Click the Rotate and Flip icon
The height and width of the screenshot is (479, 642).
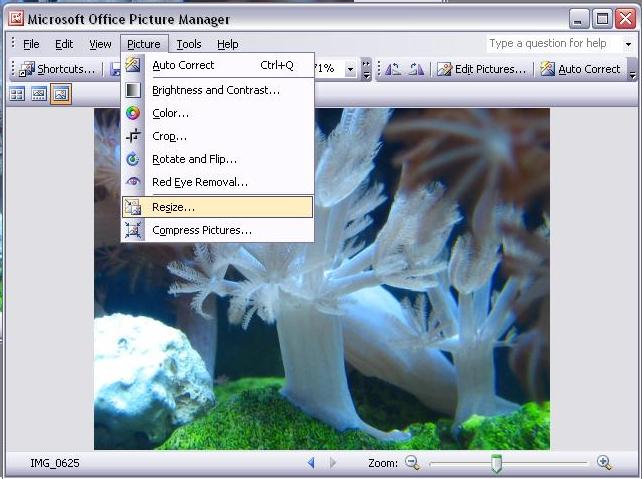coord(133,159)
